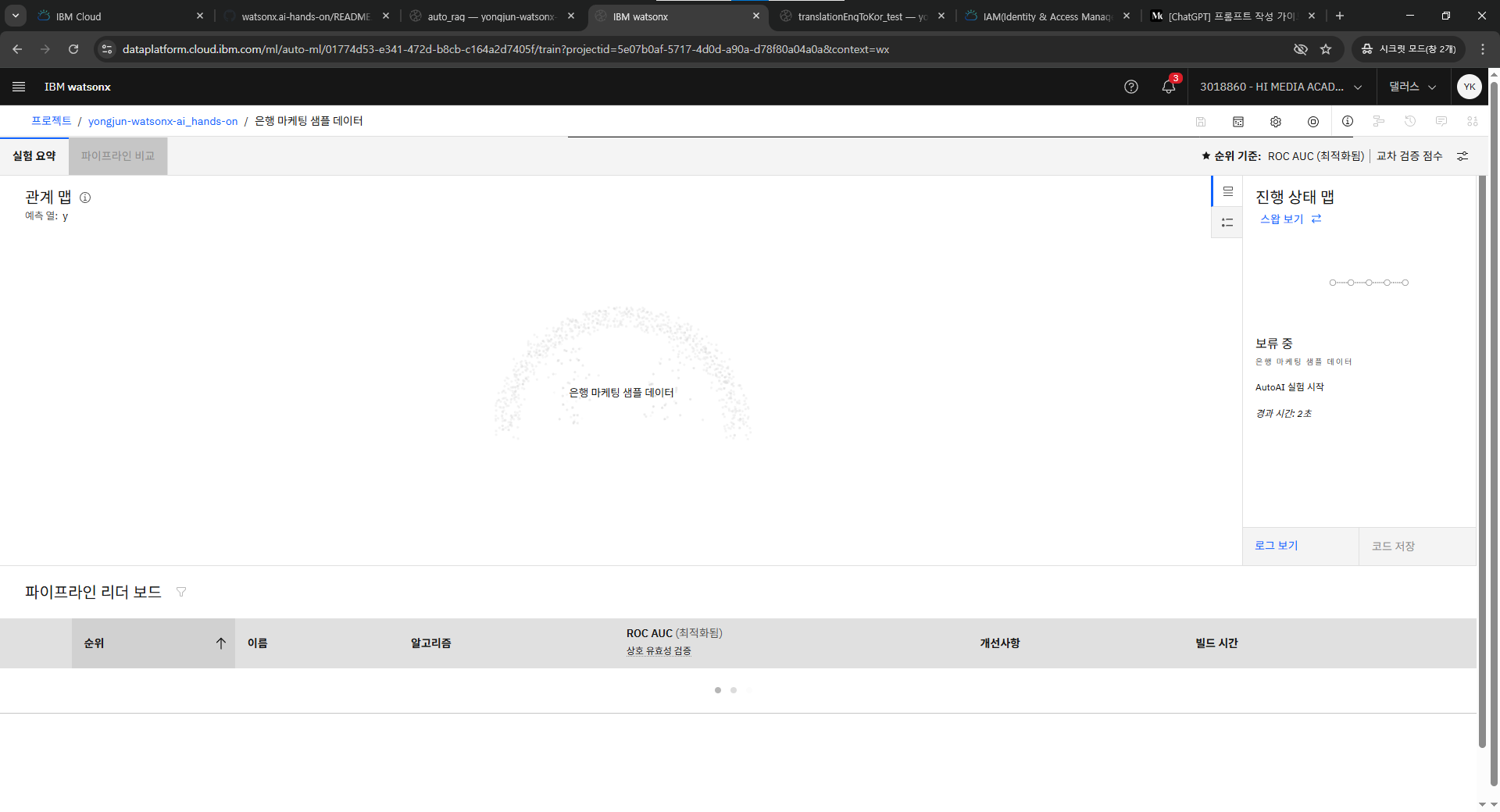Select the progress map panel icon
The image size is (1500, 812).
pyautogui.click(x=1227, y=191)
